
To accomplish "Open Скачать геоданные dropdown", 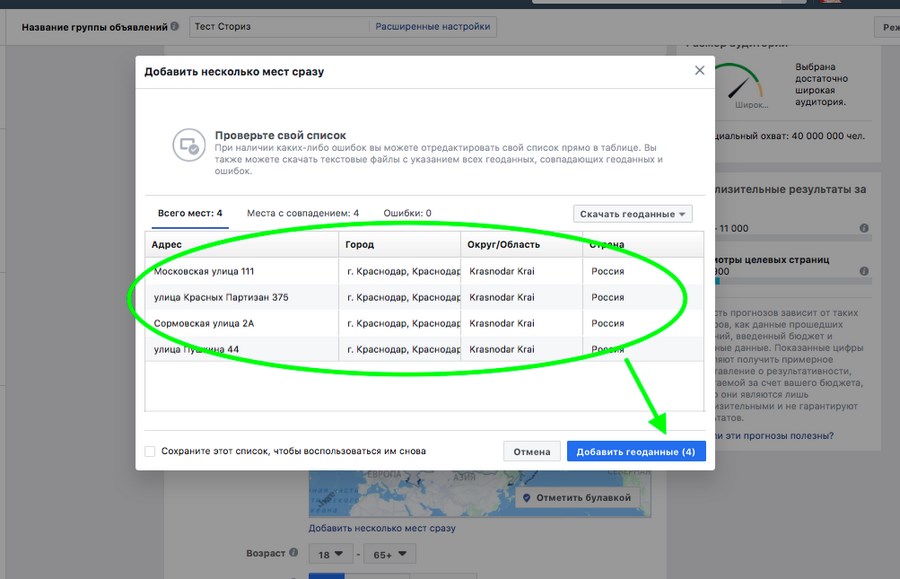I will click(x=633, y=214).
